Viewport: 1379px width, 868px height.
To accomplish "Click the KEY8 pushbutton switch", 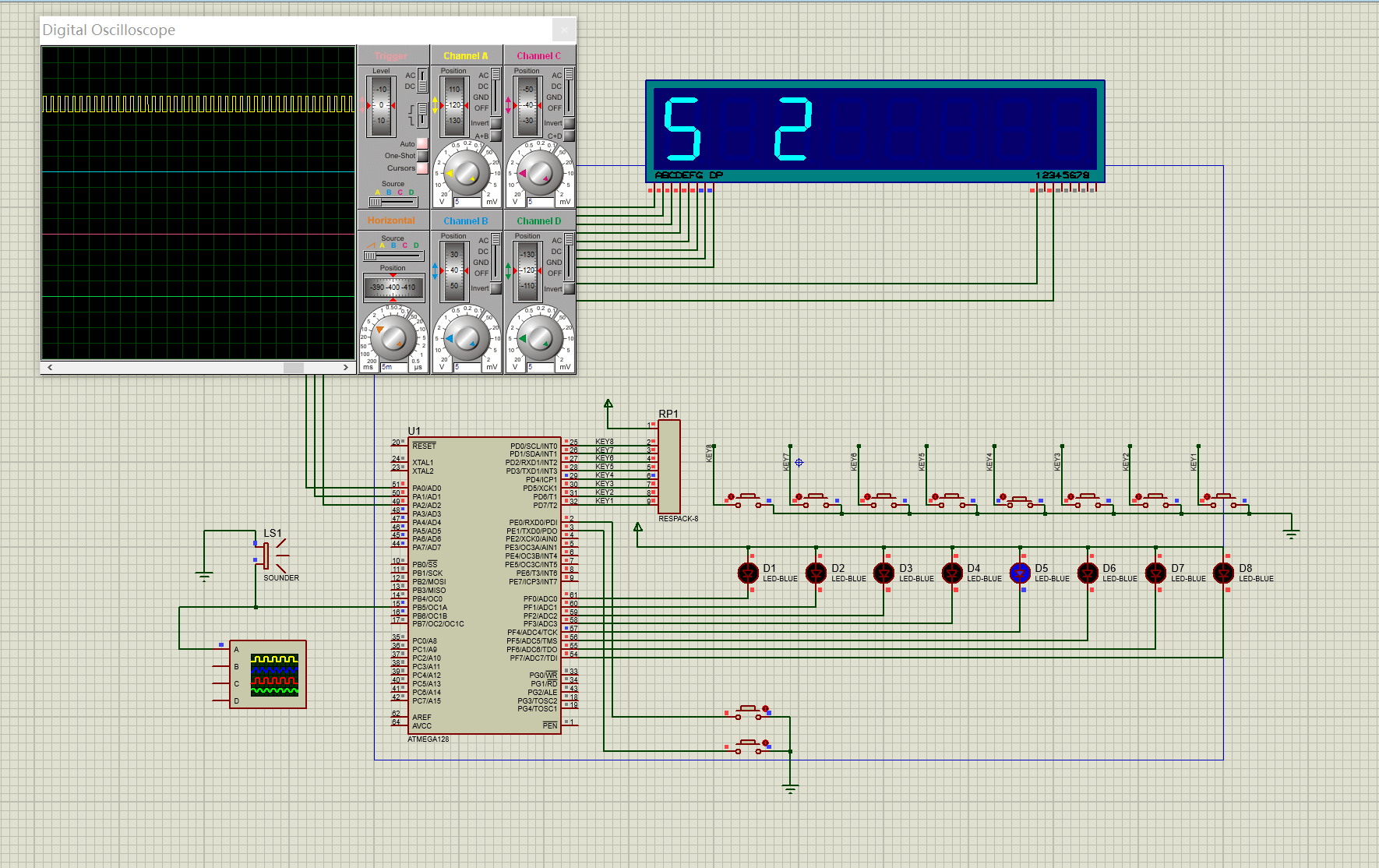I will pyautogui.click(x=748, y=499).
